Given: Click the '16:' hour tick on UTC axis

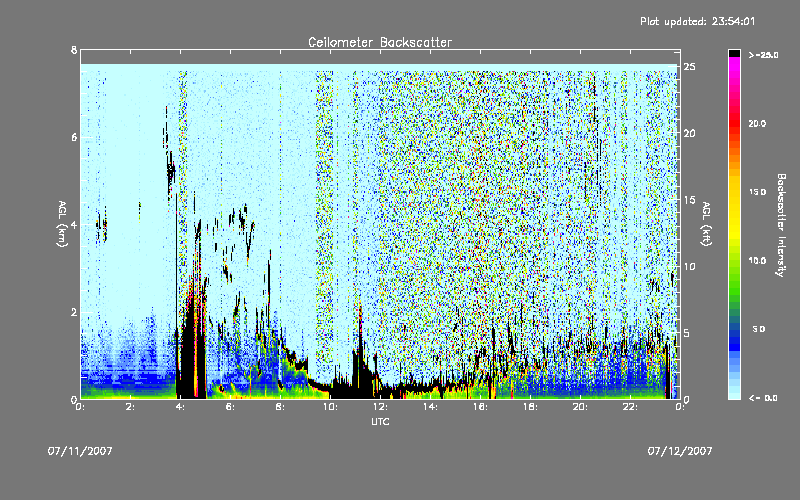Looking at the screenshot, I should click(481, 407).
